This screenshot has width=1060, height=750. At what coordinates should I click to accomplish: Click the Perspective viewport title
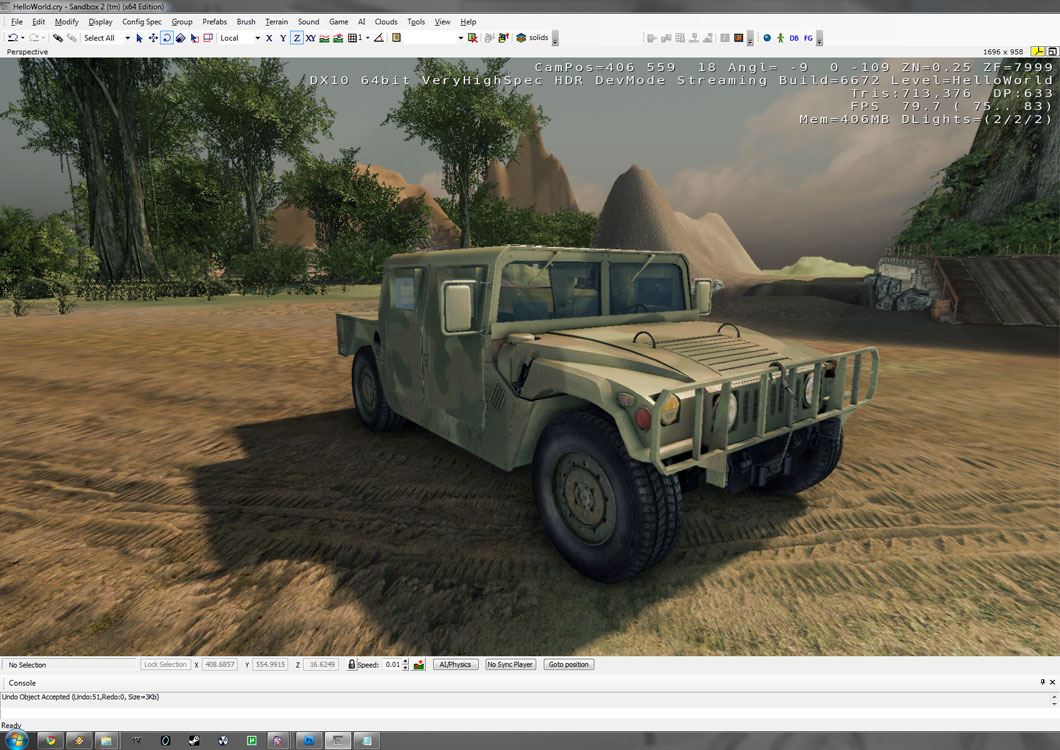27,51
